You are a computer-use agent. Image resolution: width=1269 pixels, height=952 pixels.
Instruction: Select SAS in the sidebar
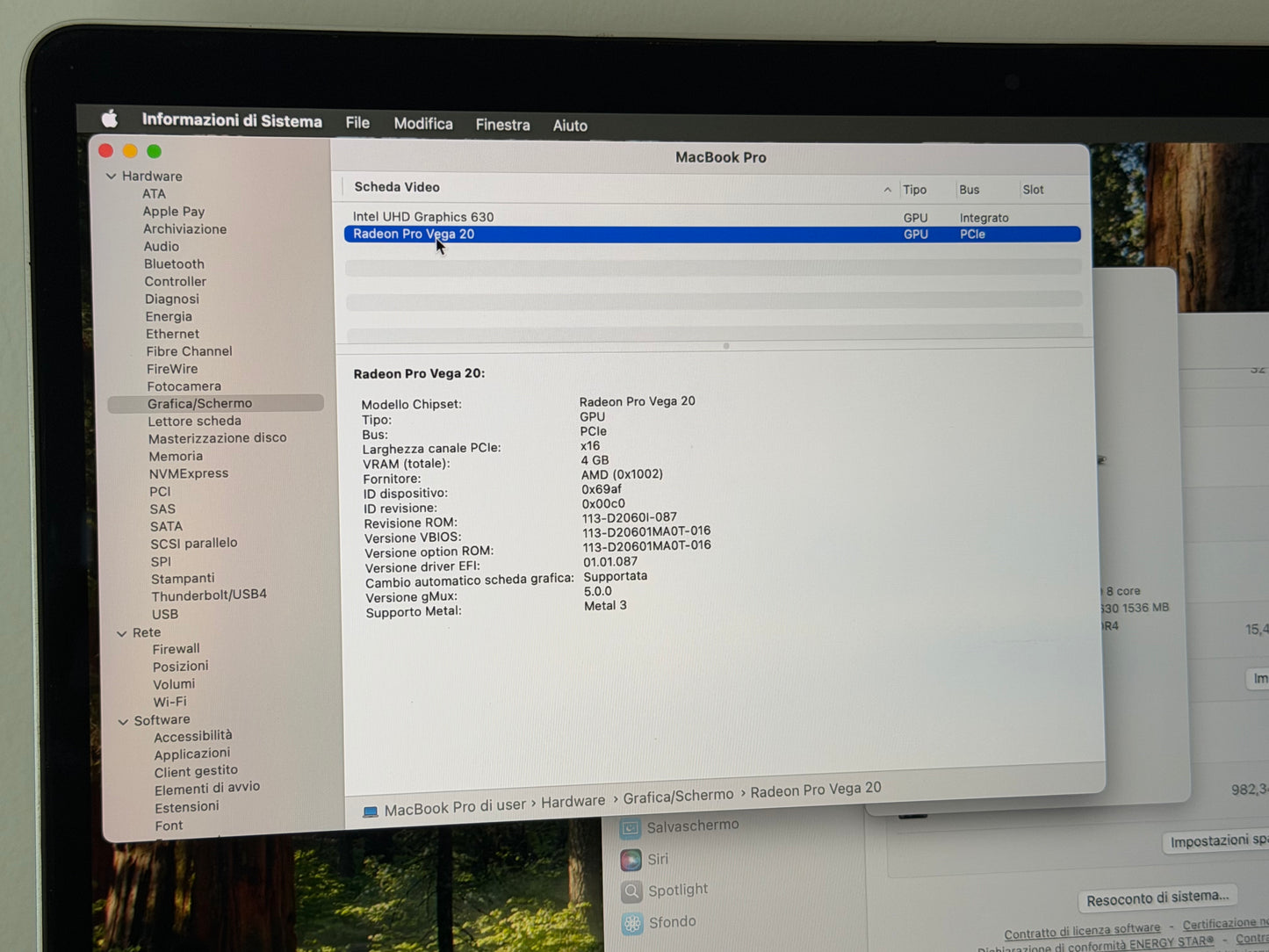click(x=162, y=509)
